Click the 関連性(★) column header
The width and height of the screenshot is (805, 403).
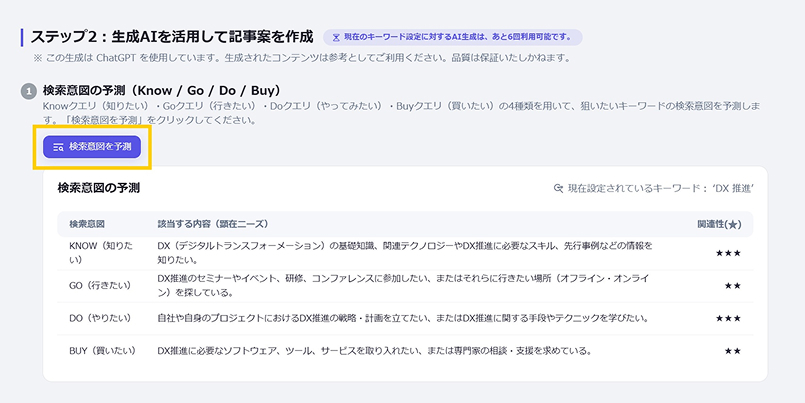[x=719, y=224]
